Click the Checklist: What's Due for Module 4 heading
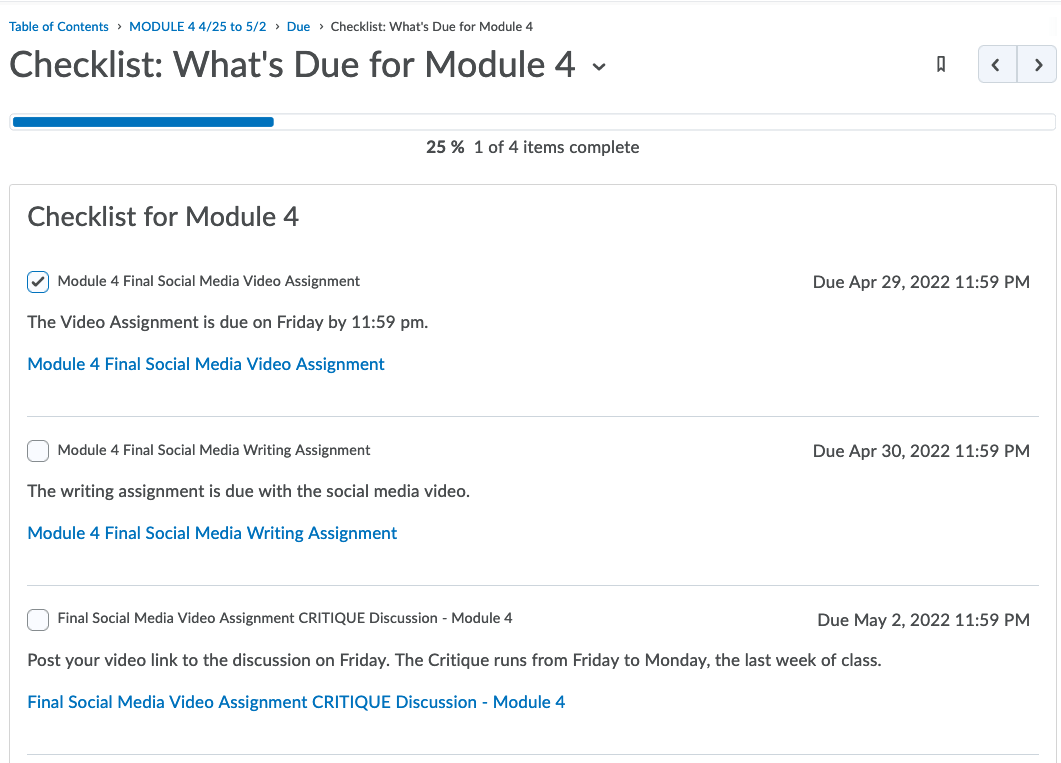Viewport: 1061px width, 763px height. [x=292, y=65]
